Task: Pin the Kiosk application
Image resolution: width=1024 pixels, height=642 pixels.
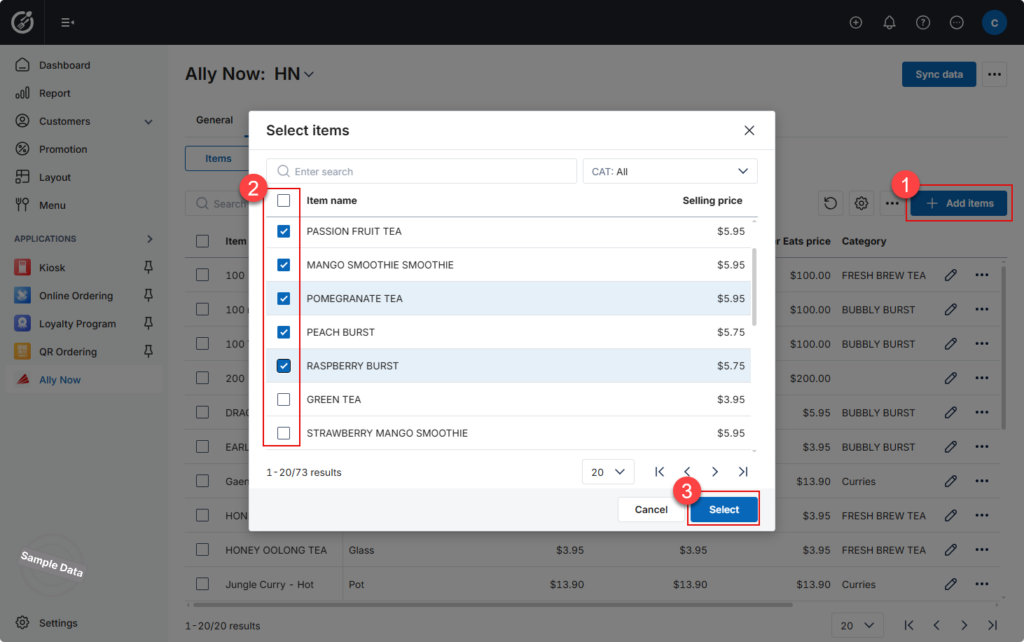Action: [x=148, y=267]
